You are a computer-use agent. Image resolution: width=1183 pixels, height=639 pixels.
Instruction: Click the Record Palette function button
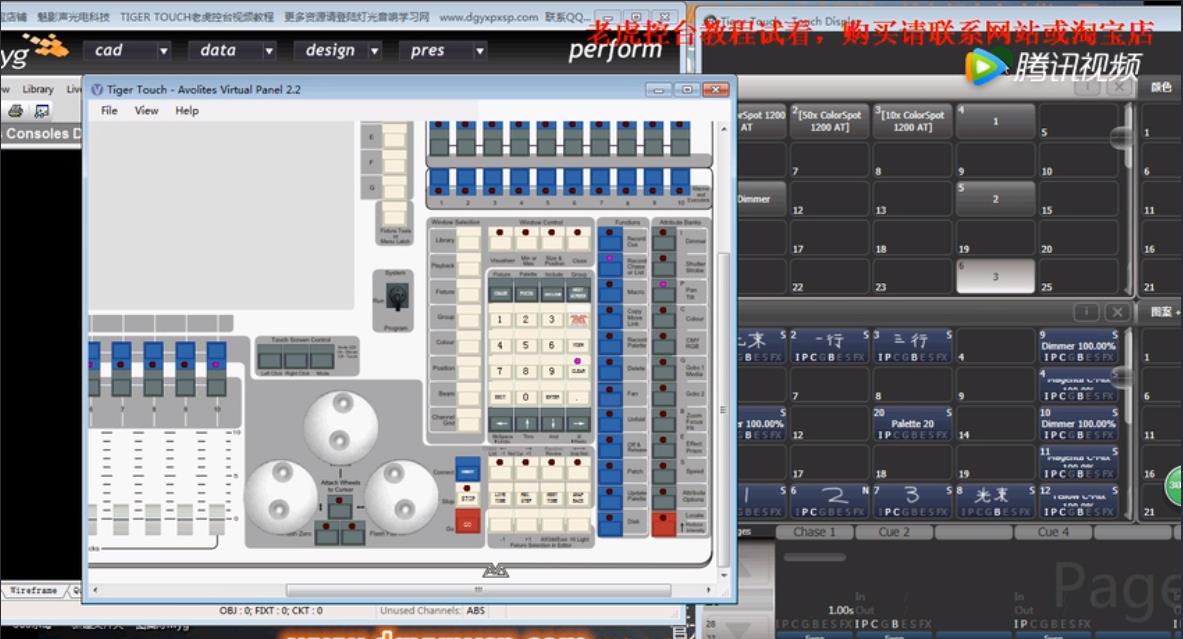(x=610, y=343)
